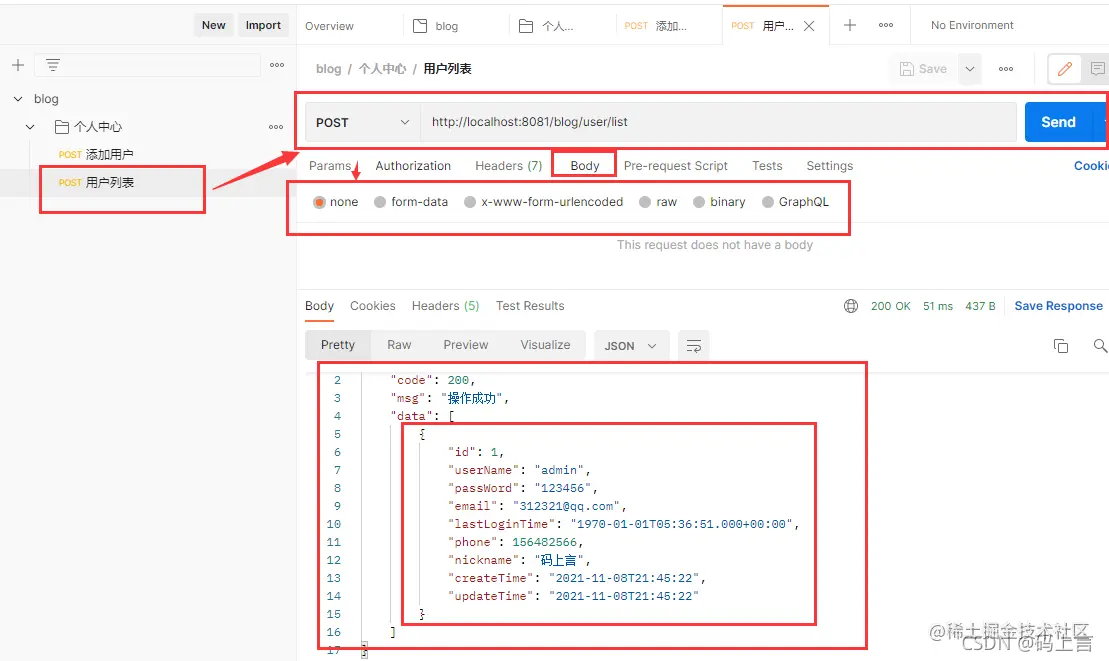The image size is (1109, 661).
Task: Switch response view to Raw
Action: click(x=399, y=345)
